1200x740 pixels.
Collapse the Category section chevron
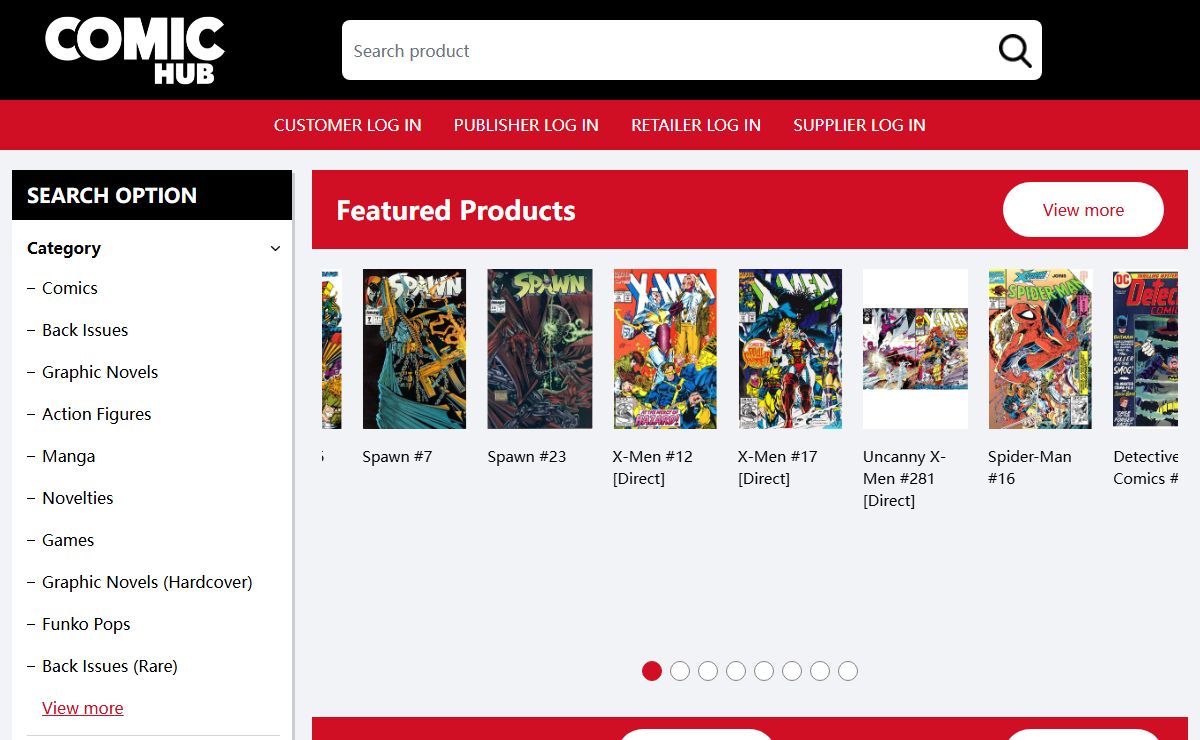[275, 249]
